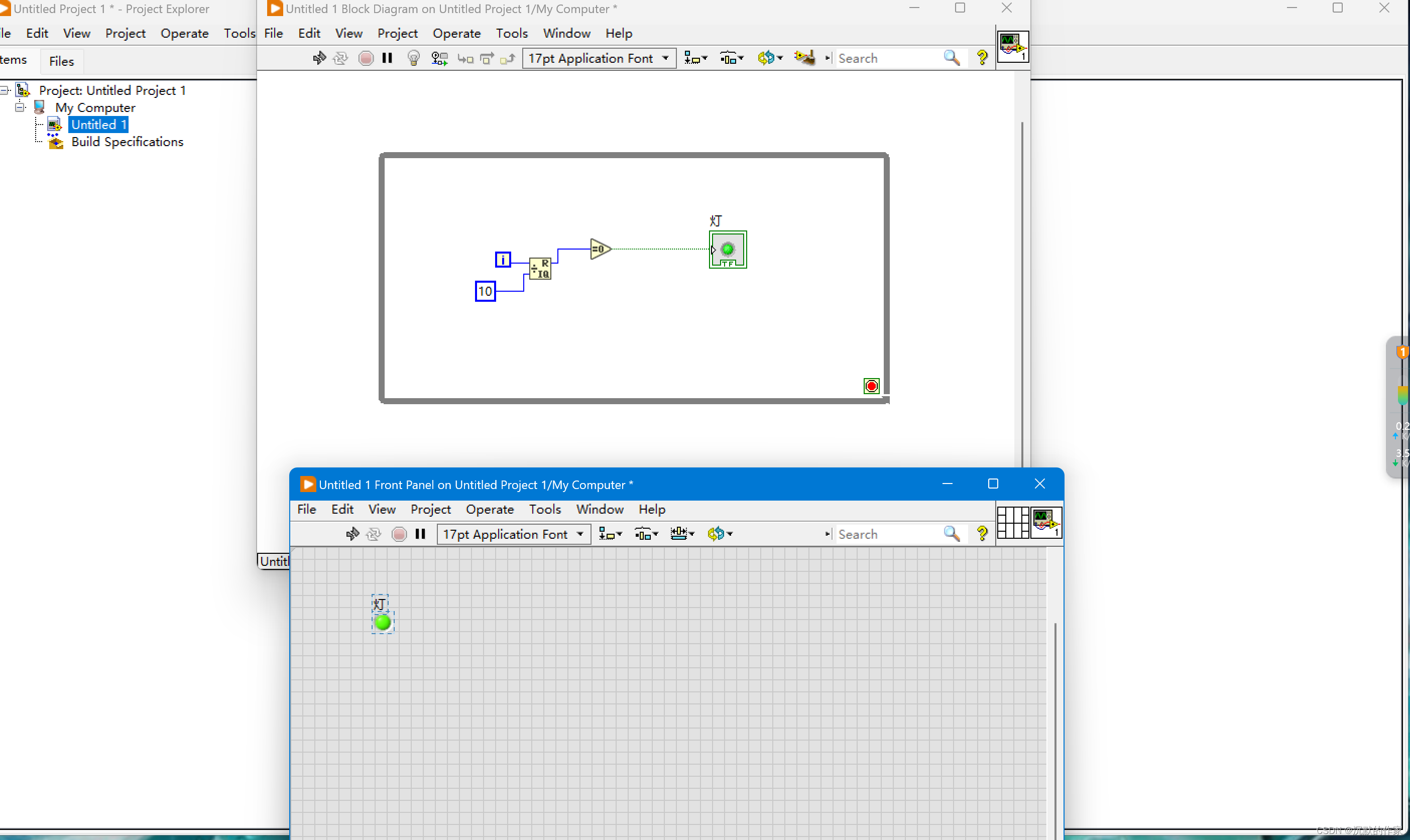Toggle Retain Wire Values button
Screen dimensions: 1410x840
tap(439, 58)
